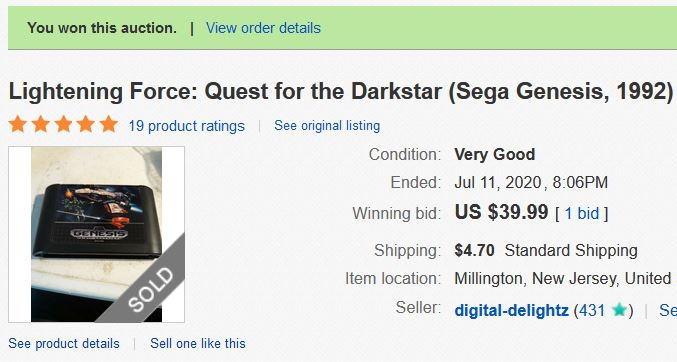Image resolution: width=677 pixels, height=362 pixels.
Task: Open See product details link
Action: pyautogui.click(x=64, y=343)
